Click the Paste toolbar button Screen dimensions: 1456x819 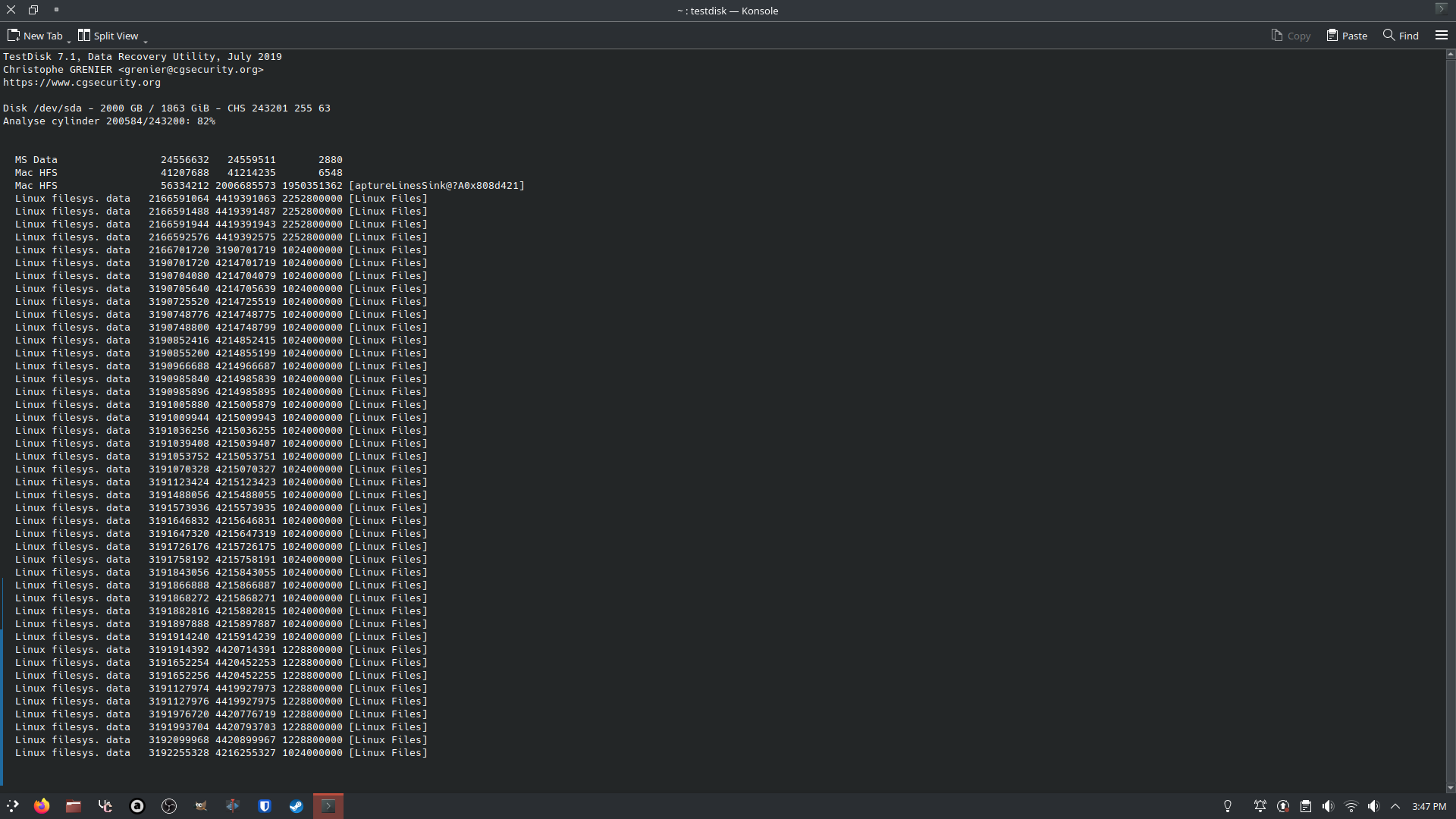click(x=1347, y=36)
